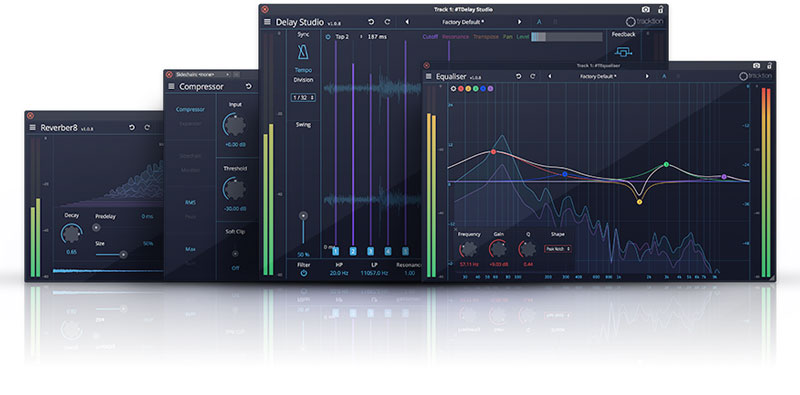Click the white all-bands circle in Equaliser
The width and height of the screenshot is (800, 395).
(453, 88)
